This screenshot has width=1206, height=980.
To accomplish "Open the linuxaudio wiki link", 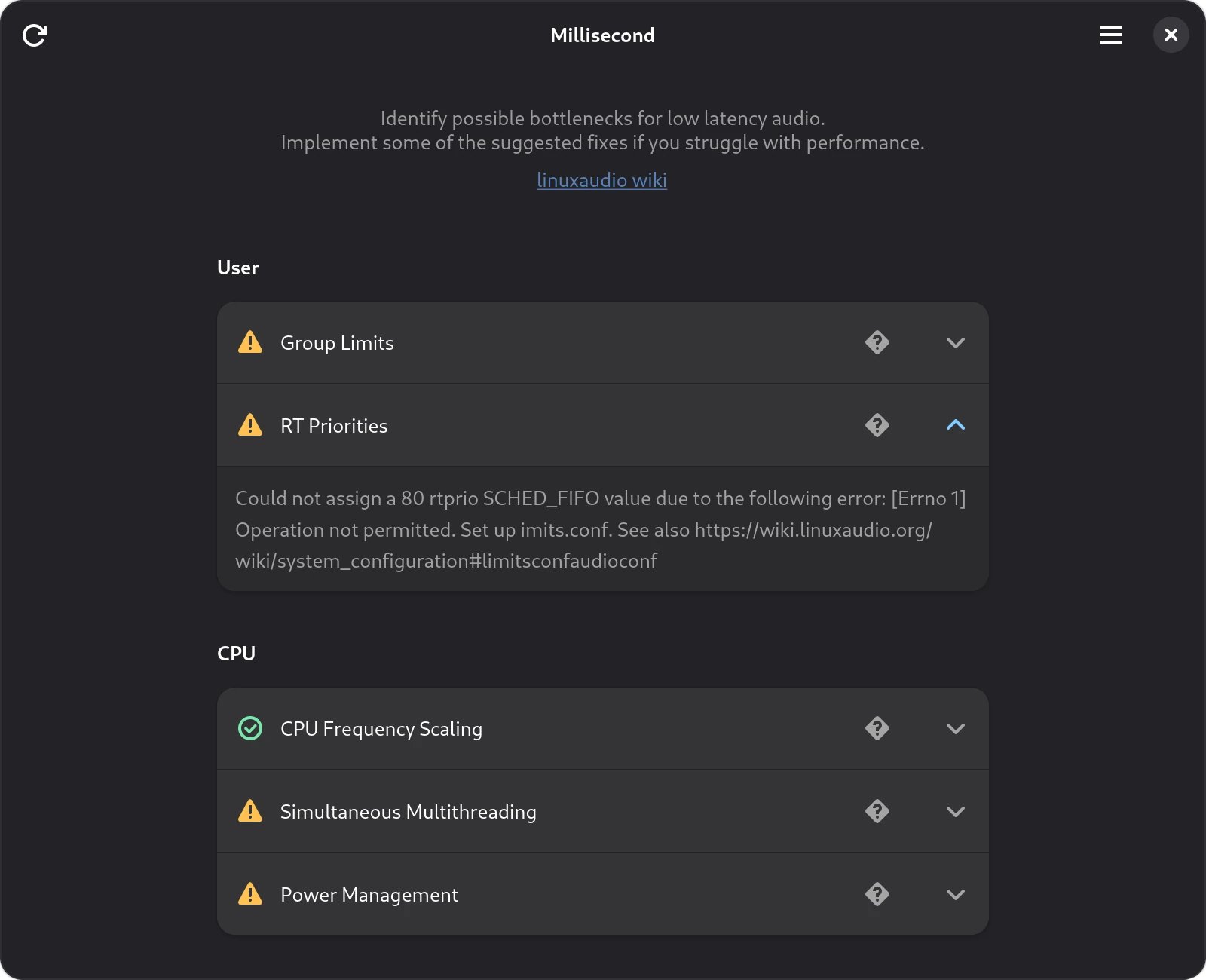I will click(x=601, y=180).
